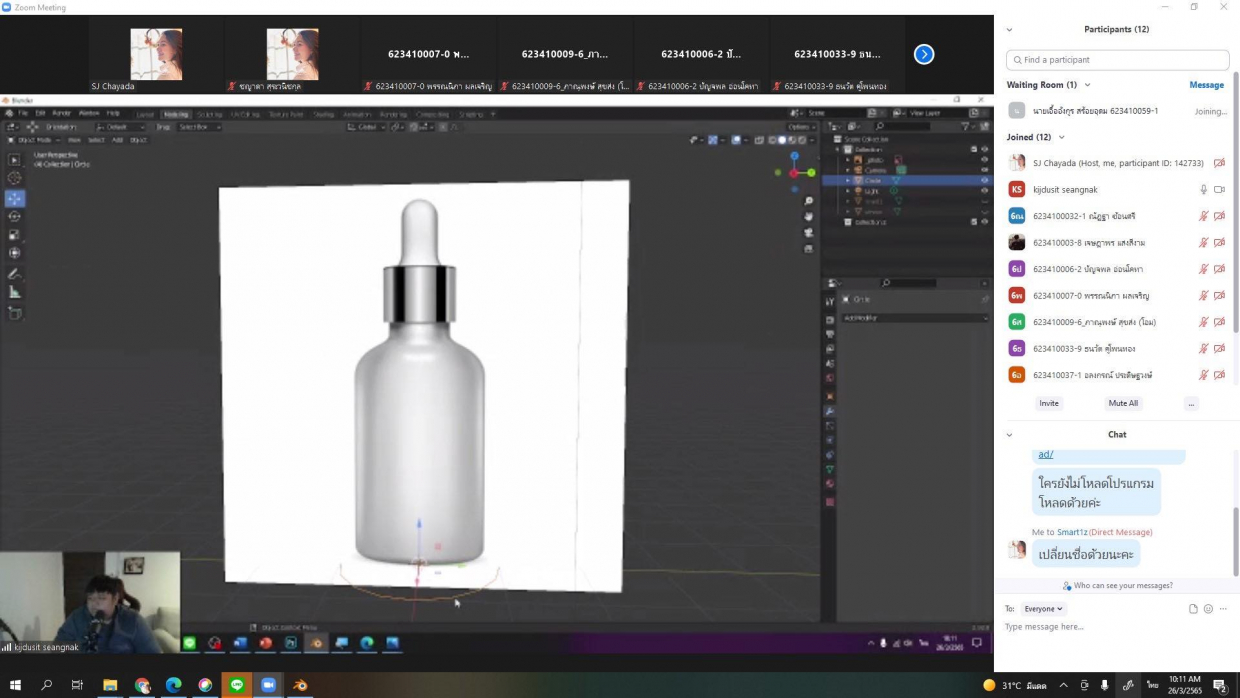Click the Find a participant search box
The height and width of the screenshot is (698, 1240).
1117,60
